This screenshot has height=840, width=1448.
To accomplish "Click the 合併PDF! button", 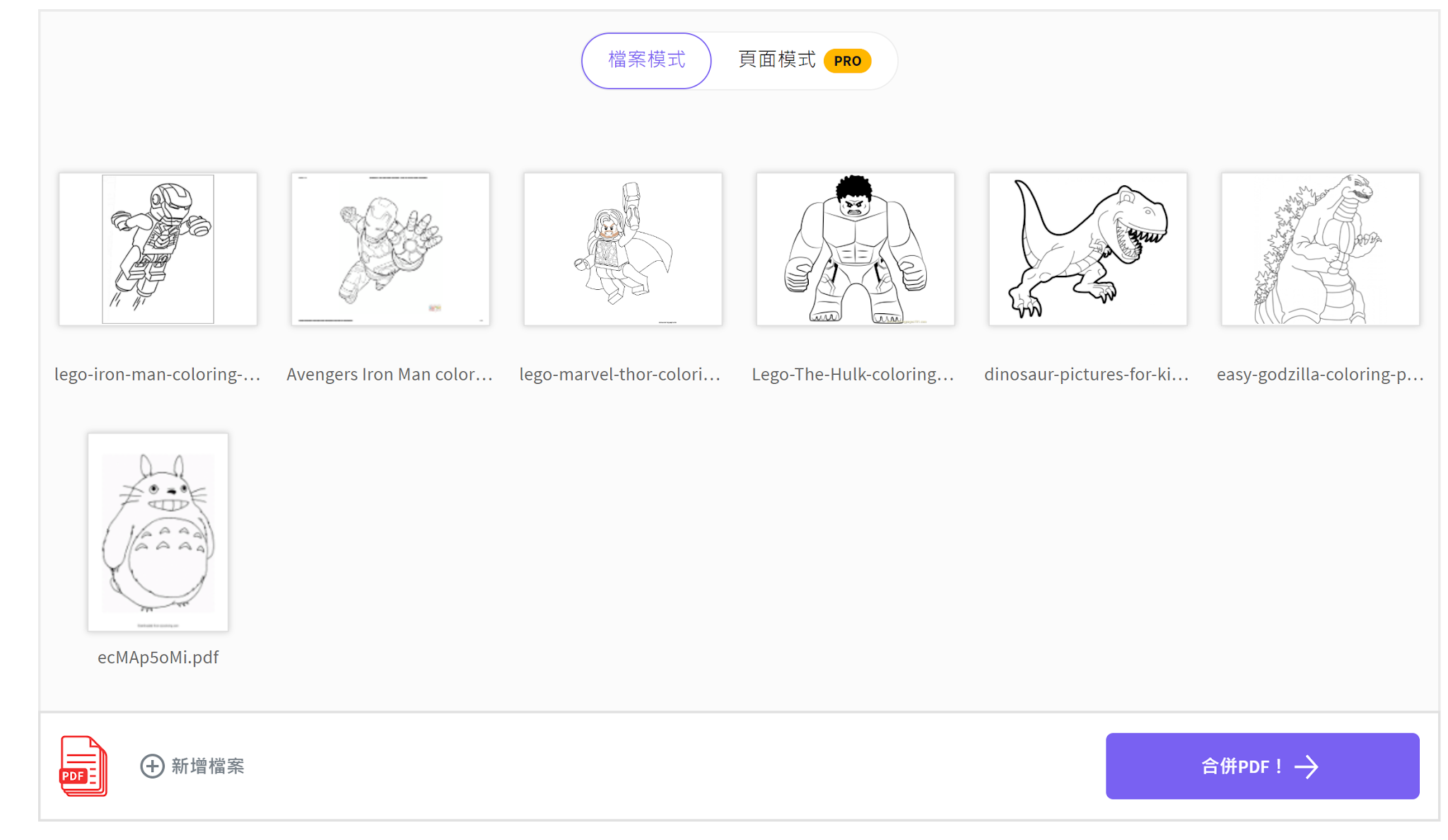I will pos(1262,766).
